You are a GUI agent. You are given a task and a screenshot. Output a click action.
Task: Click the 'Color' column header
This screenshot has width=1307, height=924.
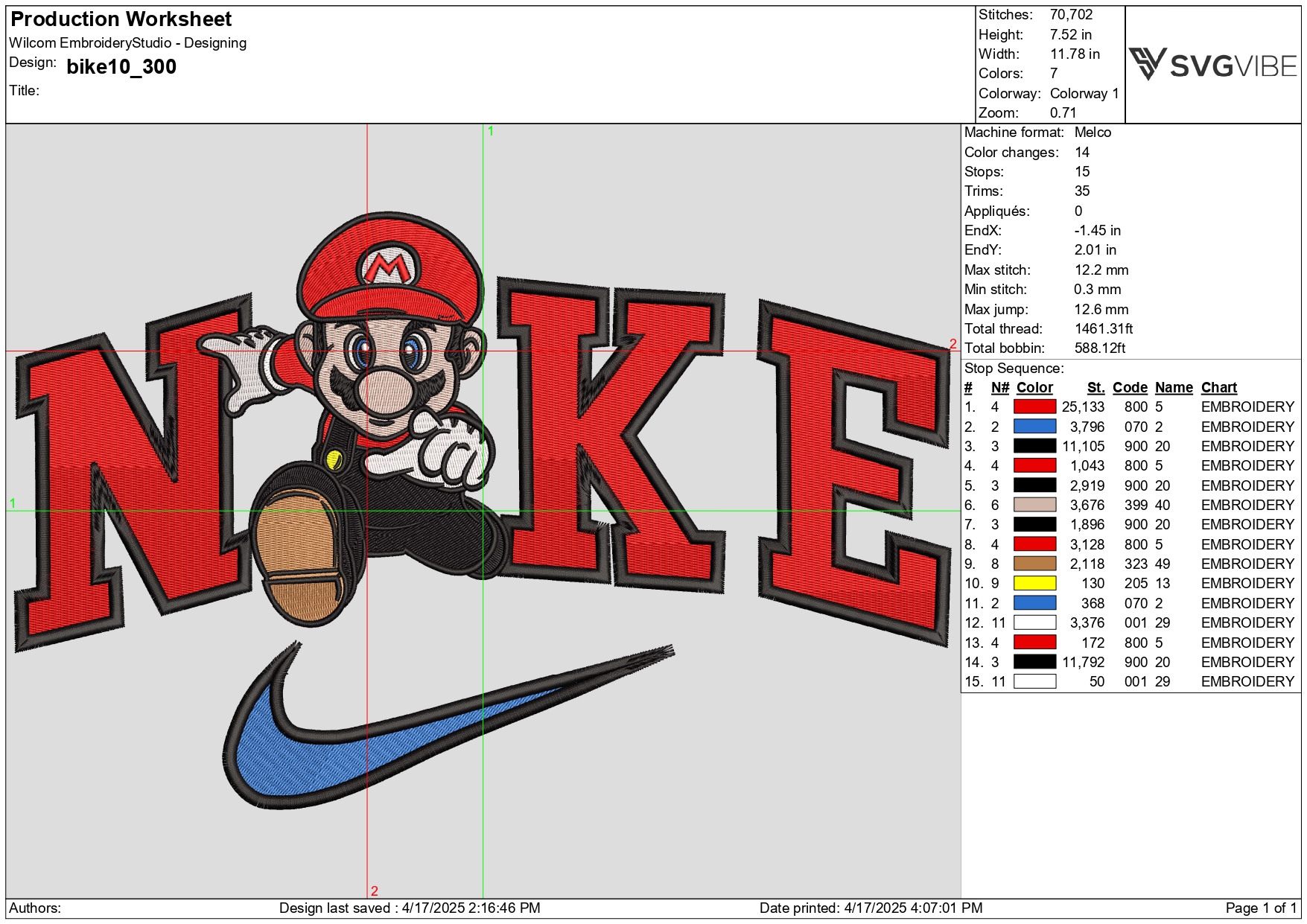[1034, 387]
